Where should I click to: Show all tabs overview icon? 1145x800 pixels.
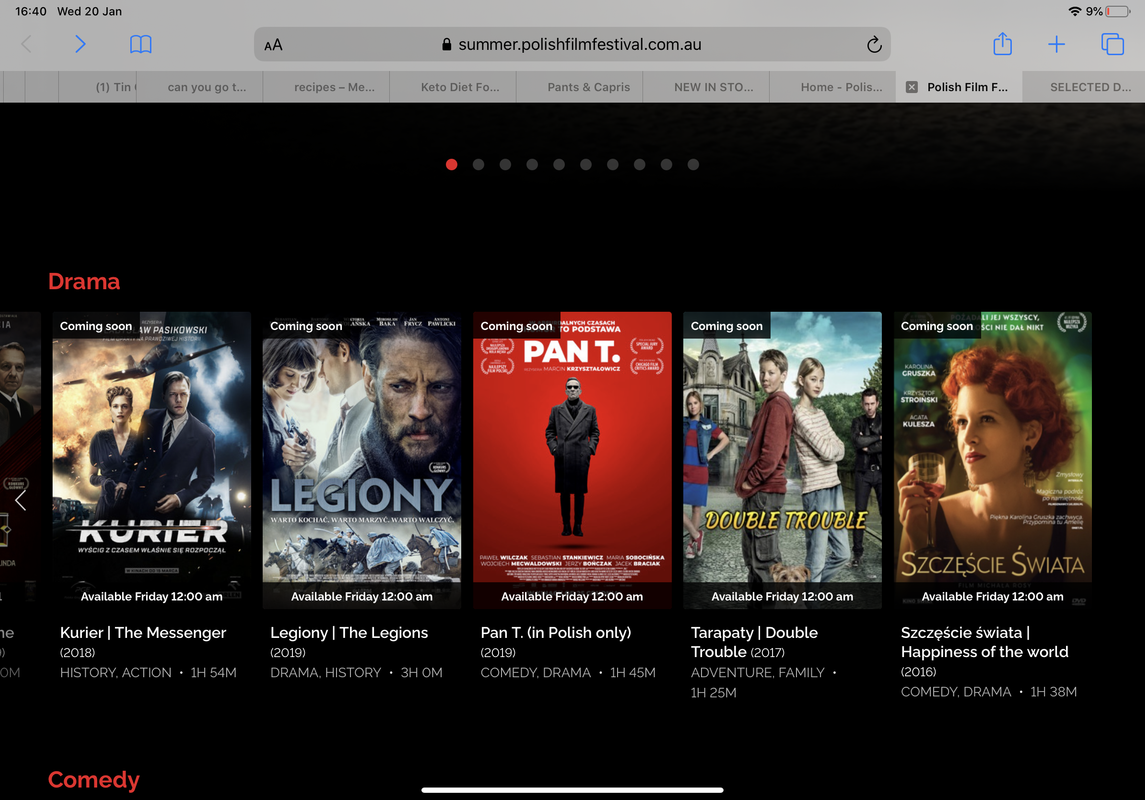point(1112,45)
